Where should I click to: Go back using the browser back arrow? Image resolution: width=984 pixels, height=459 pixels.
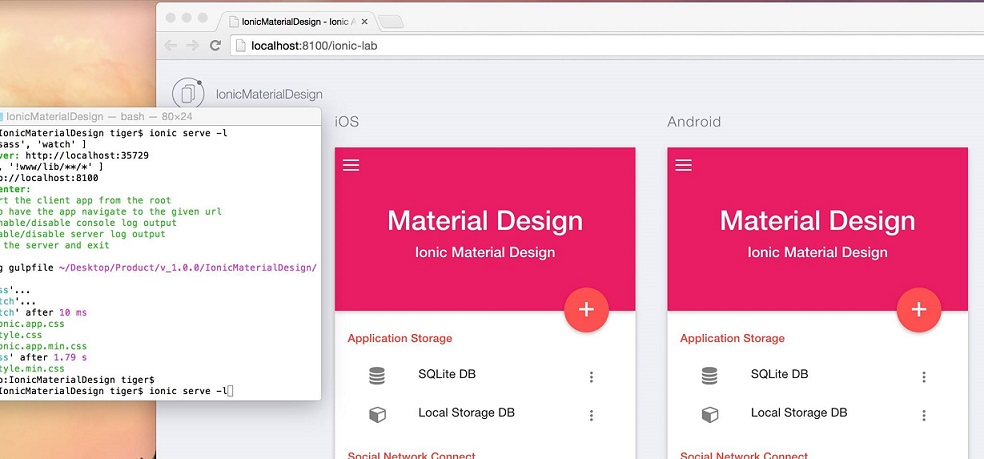click(x=170, y=46)
